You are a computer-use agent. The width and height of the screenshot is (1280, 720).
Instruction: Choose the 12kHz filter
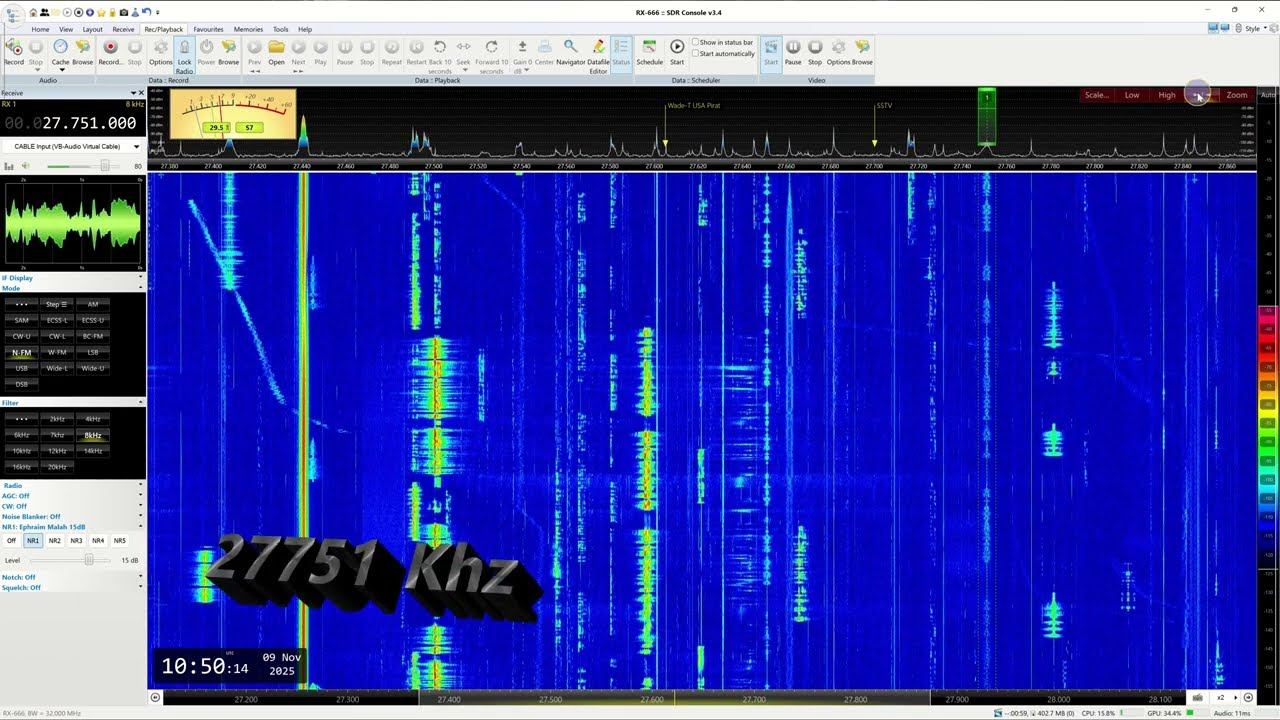(x=57, y=451)
